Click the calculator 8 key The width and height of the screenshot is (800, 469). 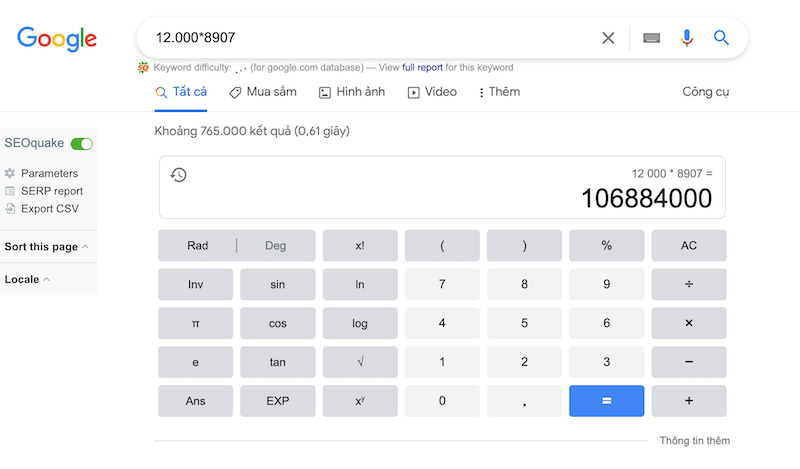[x=524, y=284]
